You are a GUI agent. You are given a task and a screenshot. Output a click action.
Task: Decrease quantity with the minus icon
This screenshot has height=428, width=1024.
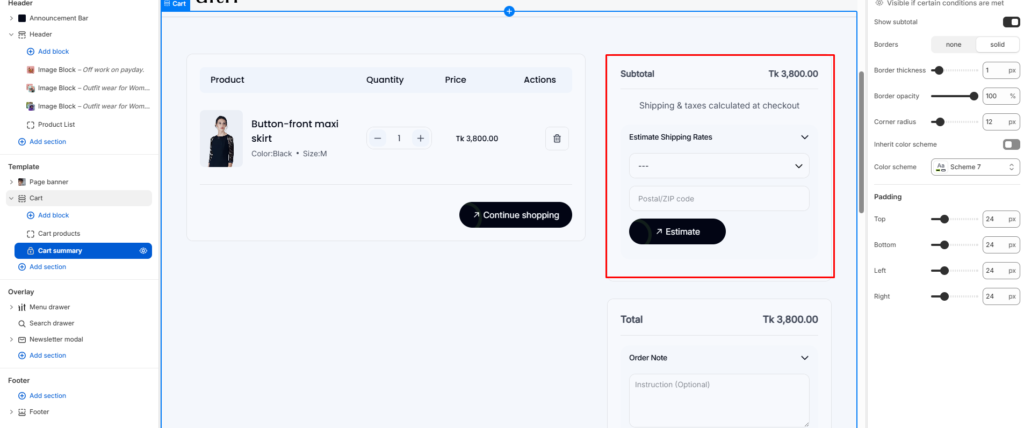tap(377, 139)
